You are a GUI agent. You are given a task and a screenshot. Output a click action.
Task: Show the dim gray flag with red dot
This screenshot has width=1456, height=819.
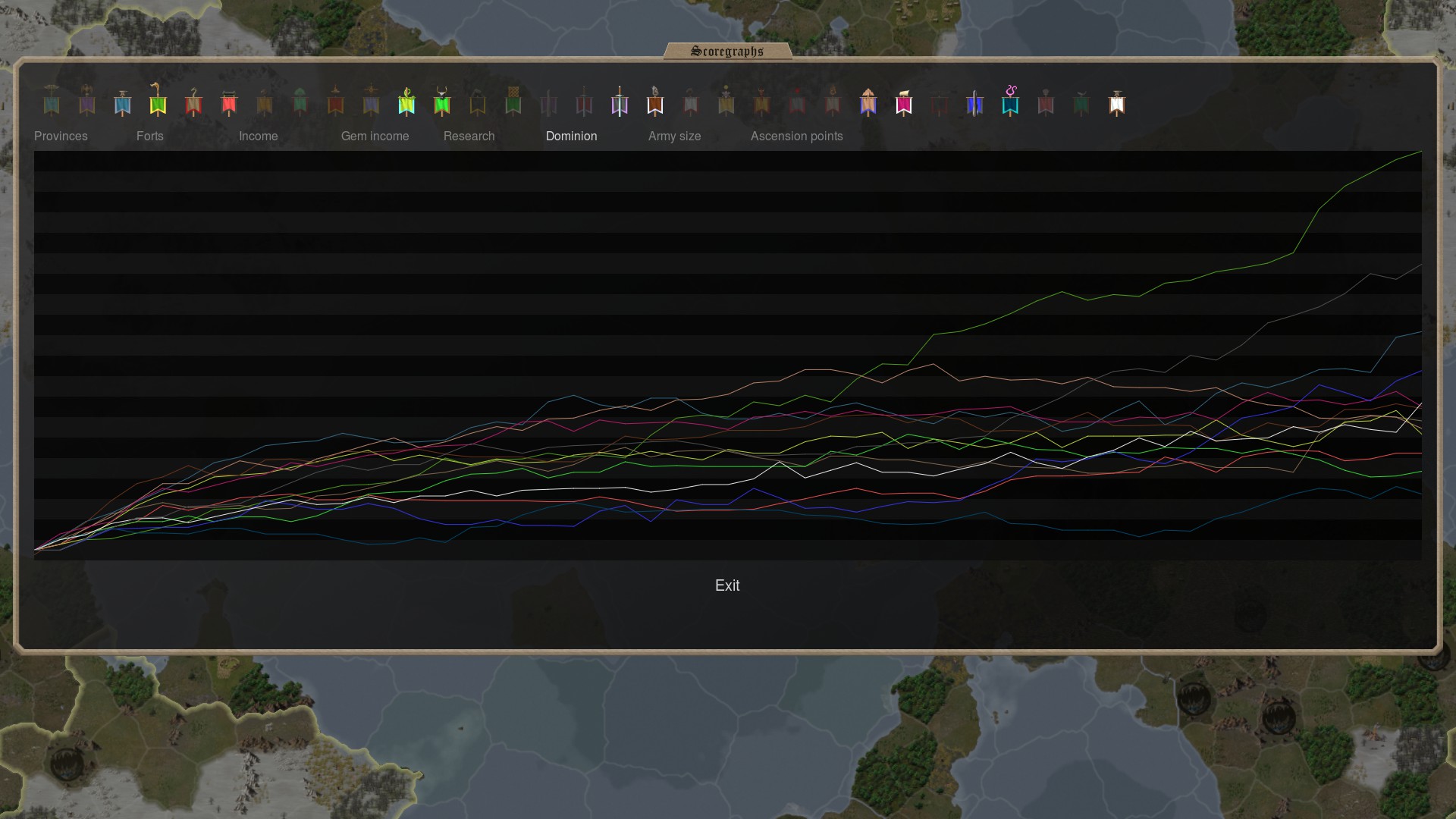pos(797,102)
